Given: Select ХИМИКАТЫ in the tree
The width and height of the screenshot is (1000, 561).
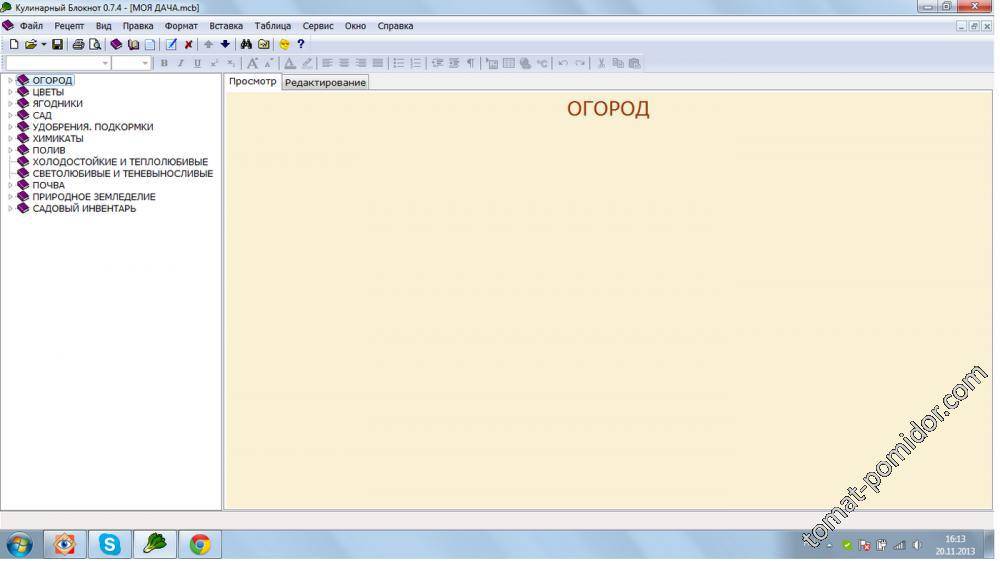Looking at the screenshot, I should click(x=57, y=139).
